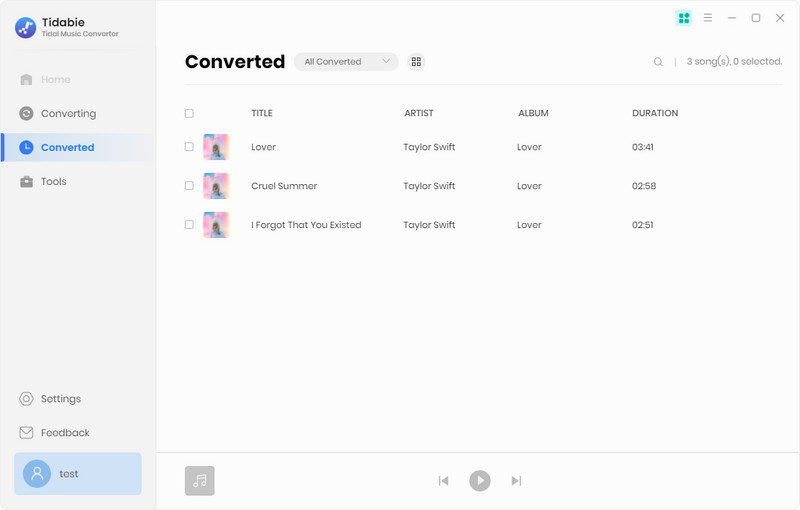Click the 3 song(s), 0 selected status text
Image resolution: width=800 pixels, height=510 pixels.
[x=734, y=62]
